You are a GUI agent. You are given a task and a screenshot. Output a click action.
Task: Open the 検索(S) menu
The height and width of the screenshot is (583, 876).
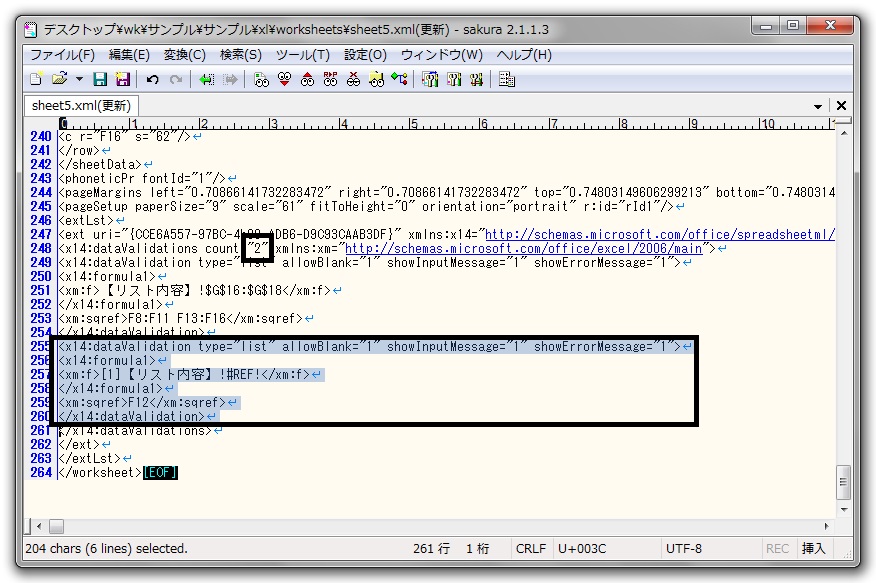tap(241, 55)
